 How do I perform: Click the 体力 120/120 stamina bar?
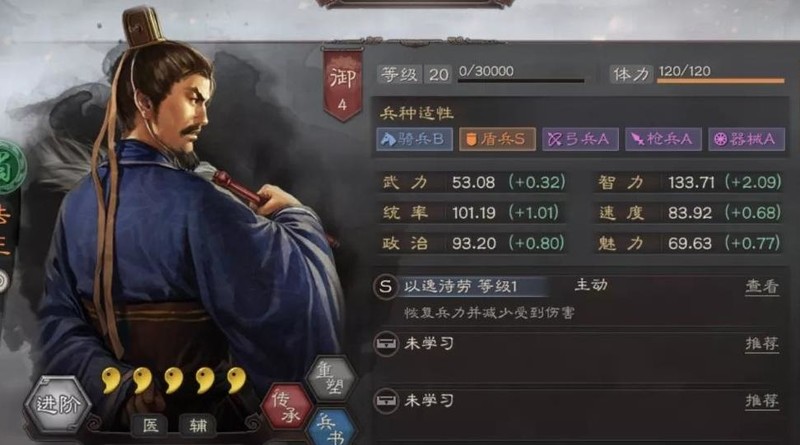[x=697, y=74]
